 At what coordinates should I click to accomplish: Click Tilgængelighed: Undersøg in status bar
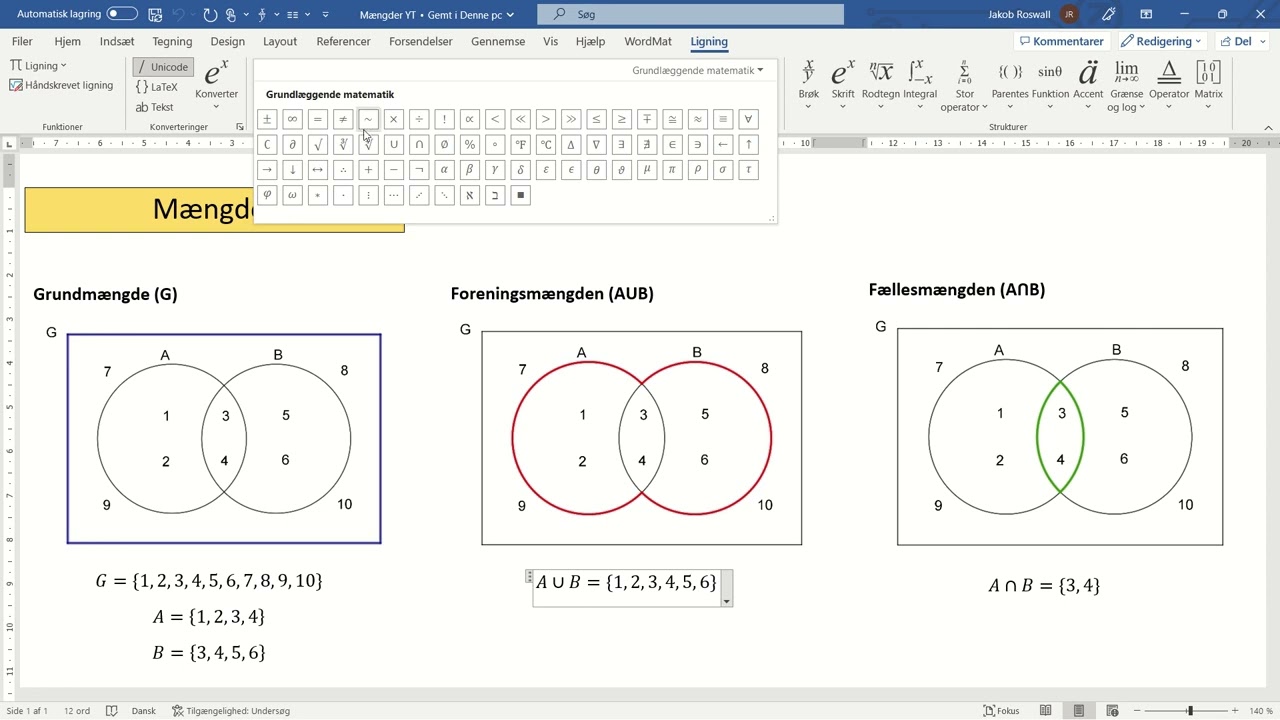click(231, 711)
